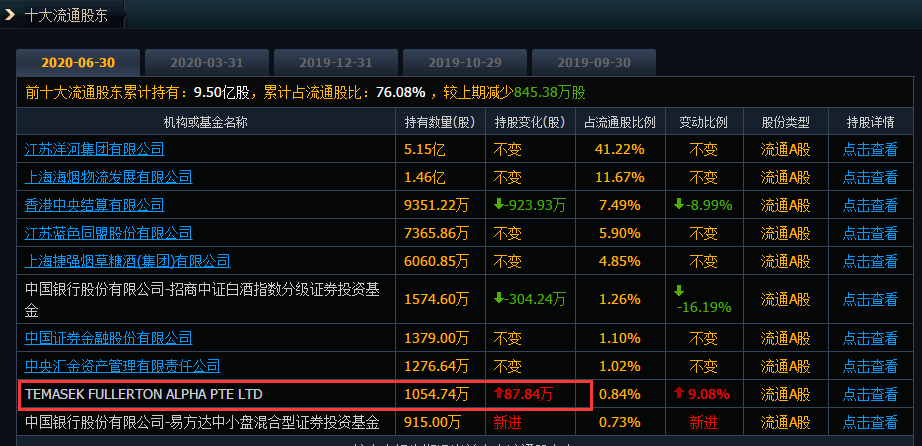Viewport: 922px width, 446px height.
Task: Click the 1054.74万 holding value
Action: tap(437, 394)
